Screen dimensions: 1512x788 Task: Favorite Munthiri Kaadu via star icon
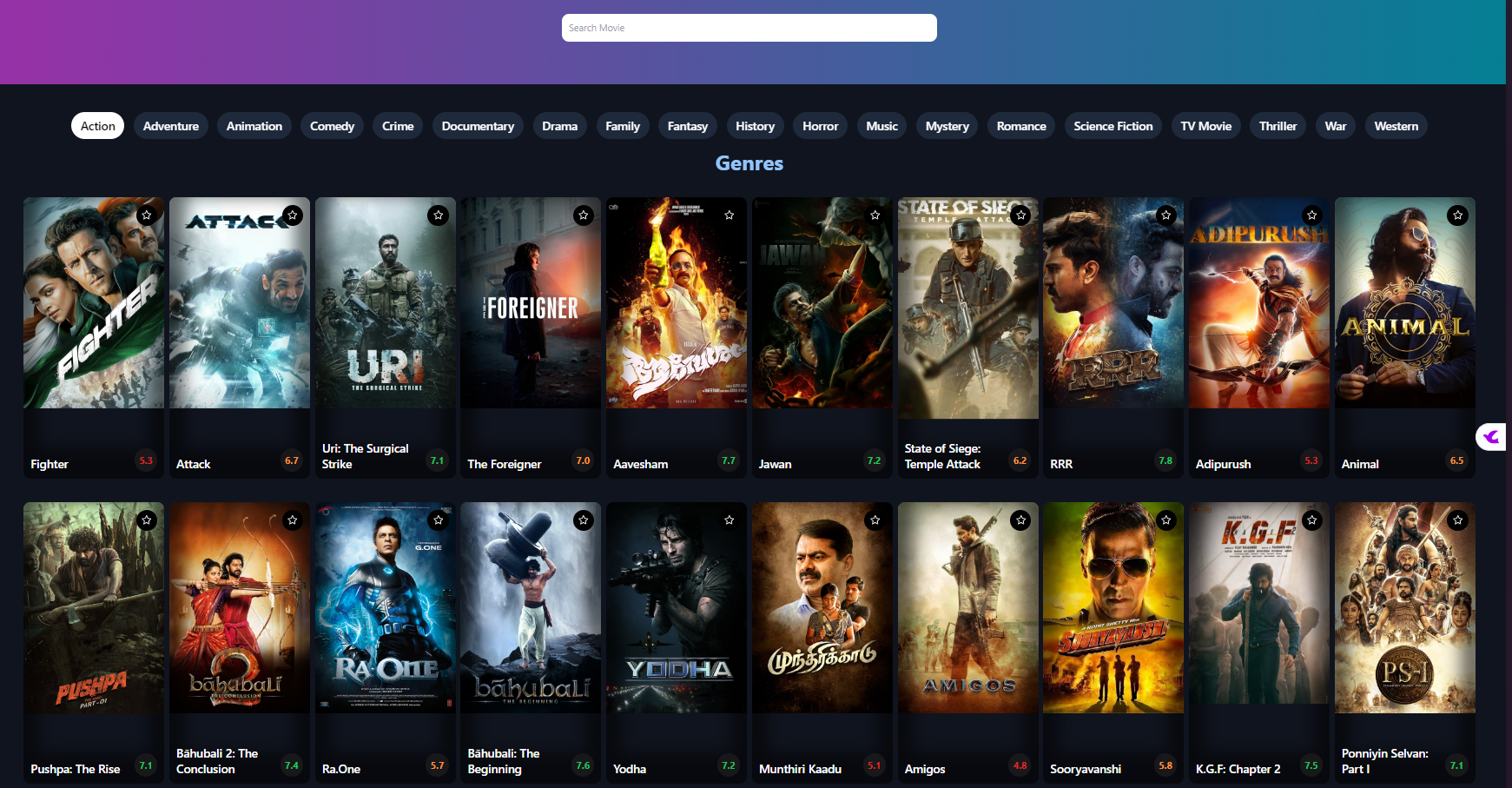point(875,520)
